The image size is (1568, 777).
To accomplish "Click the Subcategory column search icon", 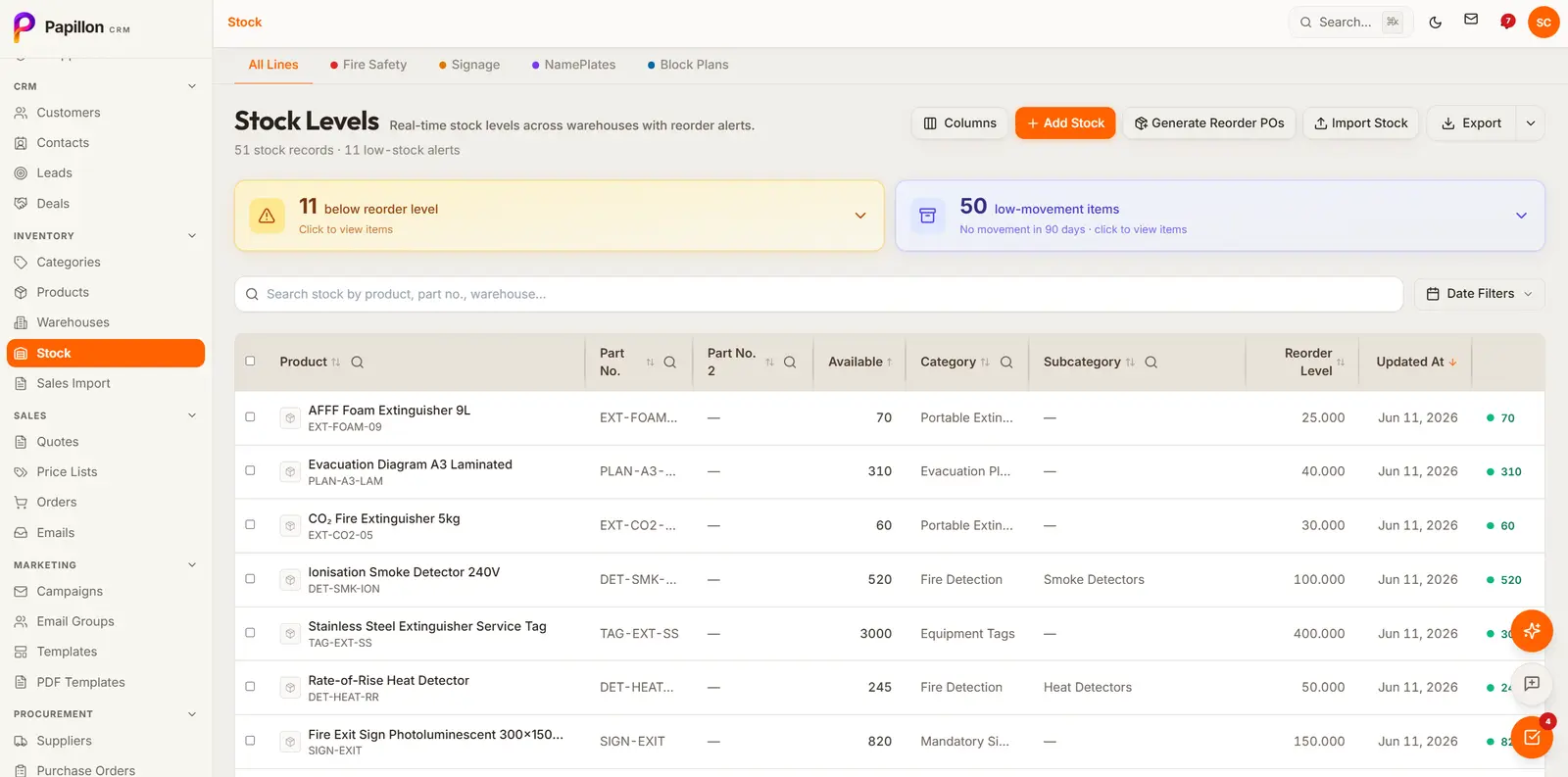I will 1151,363.
